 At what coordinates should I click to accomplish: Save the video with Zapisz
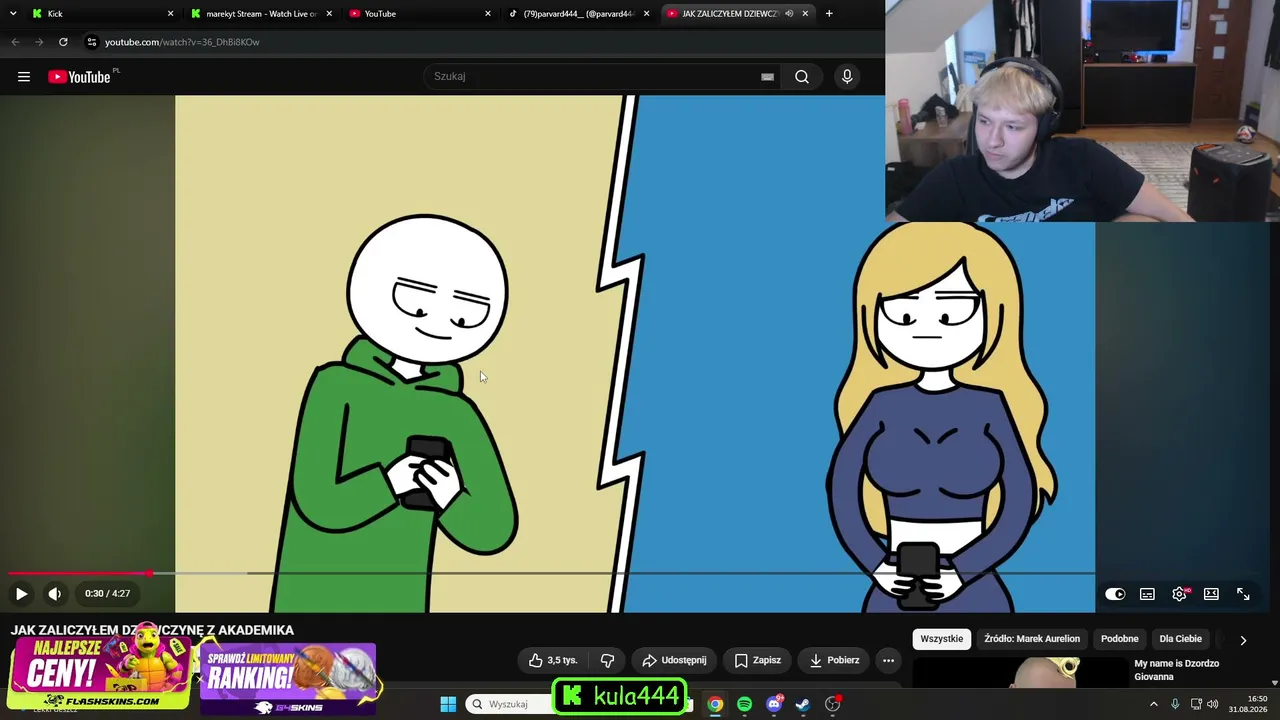(757, 660)
